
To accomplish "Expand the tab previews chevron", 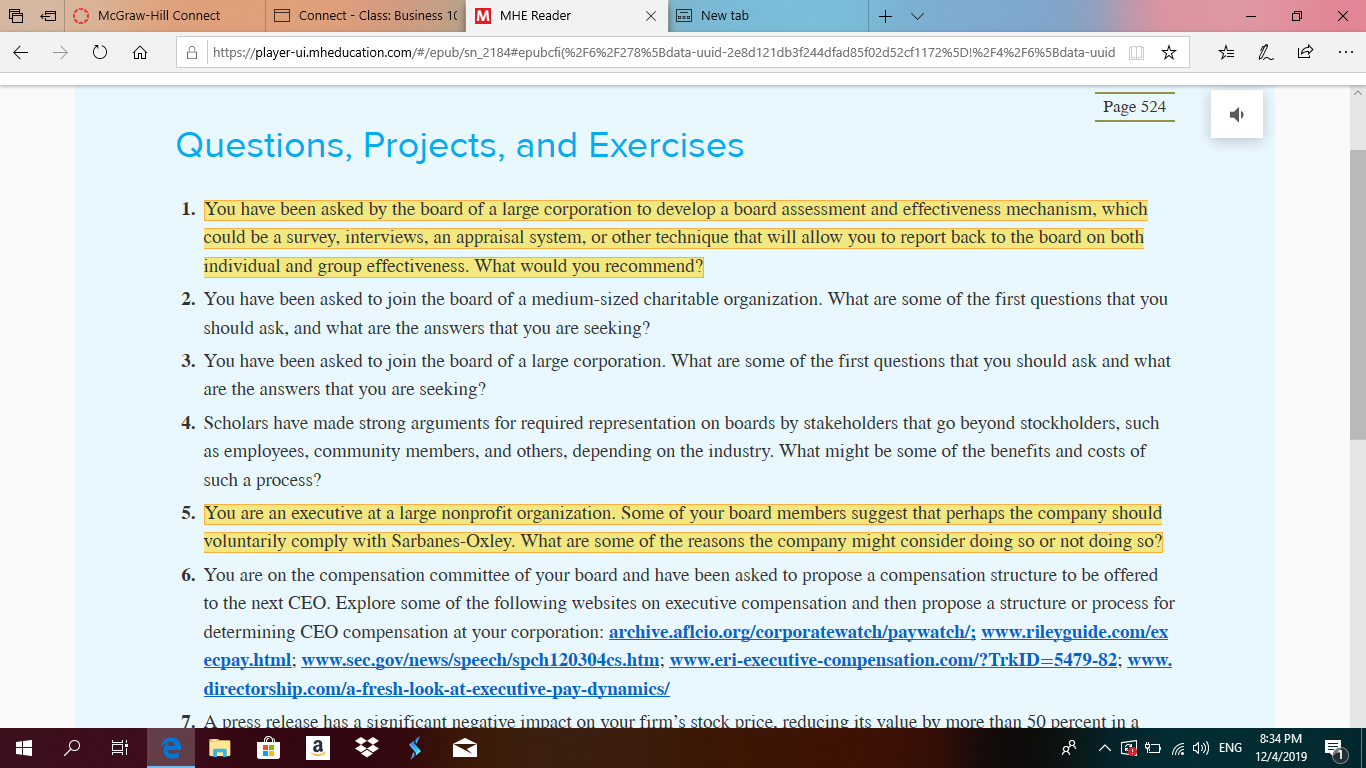I will (x=918, y=16).
